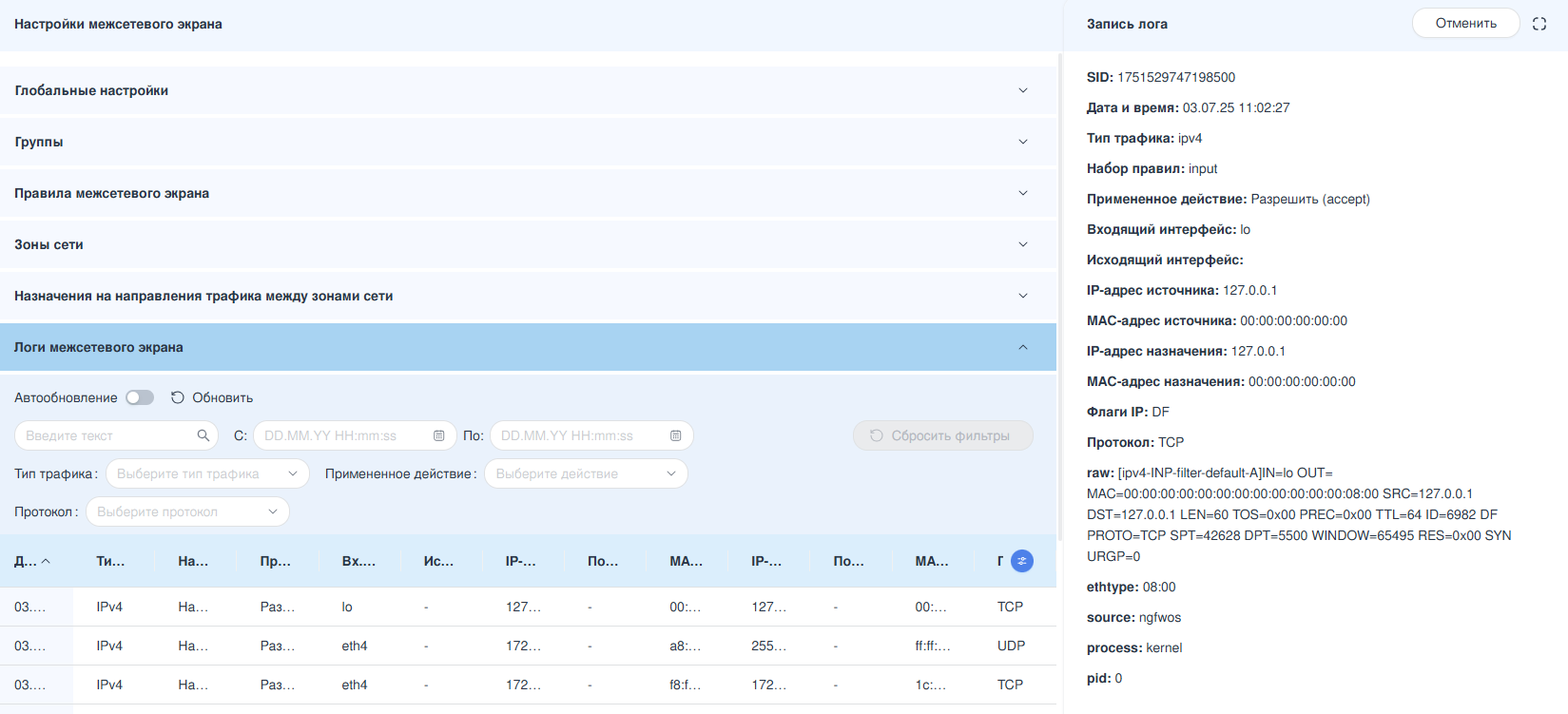Toggle the Автообновление switch
Viewport: 1568px width, 714px height.
140,397
